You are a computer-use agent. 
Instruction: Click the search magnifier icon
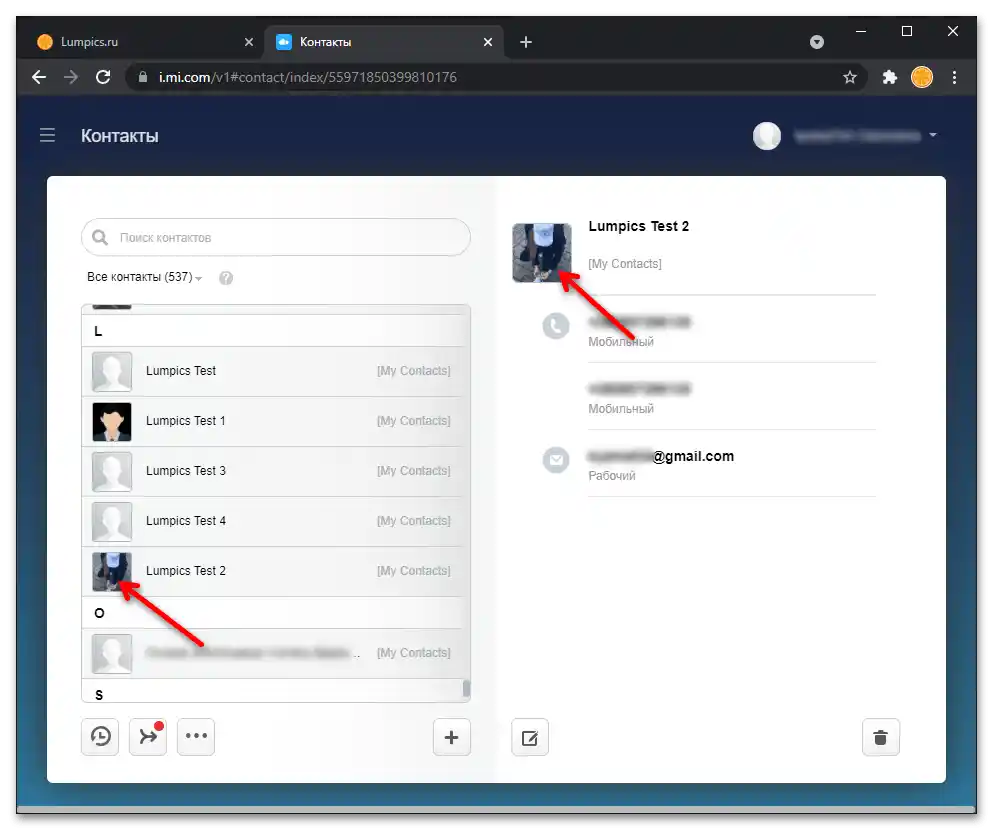(99, 237)
